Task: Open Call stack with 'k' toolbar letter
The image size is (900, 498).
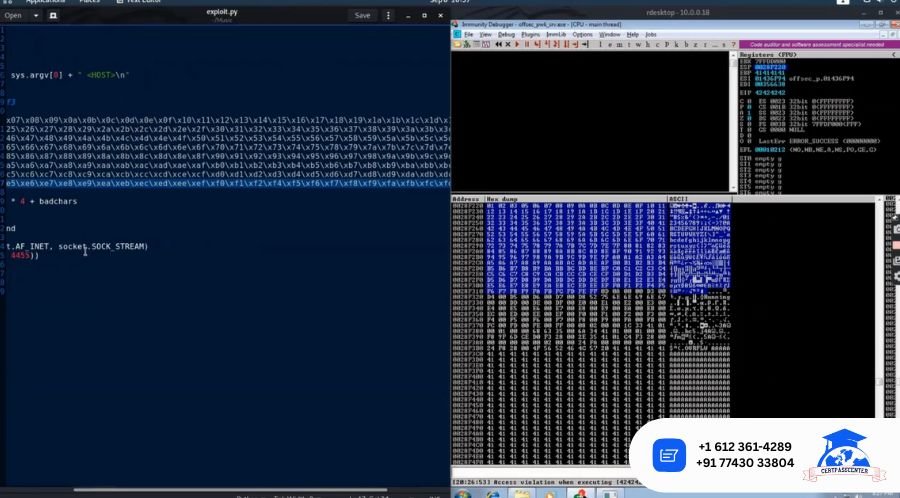Action: [676, 45]
